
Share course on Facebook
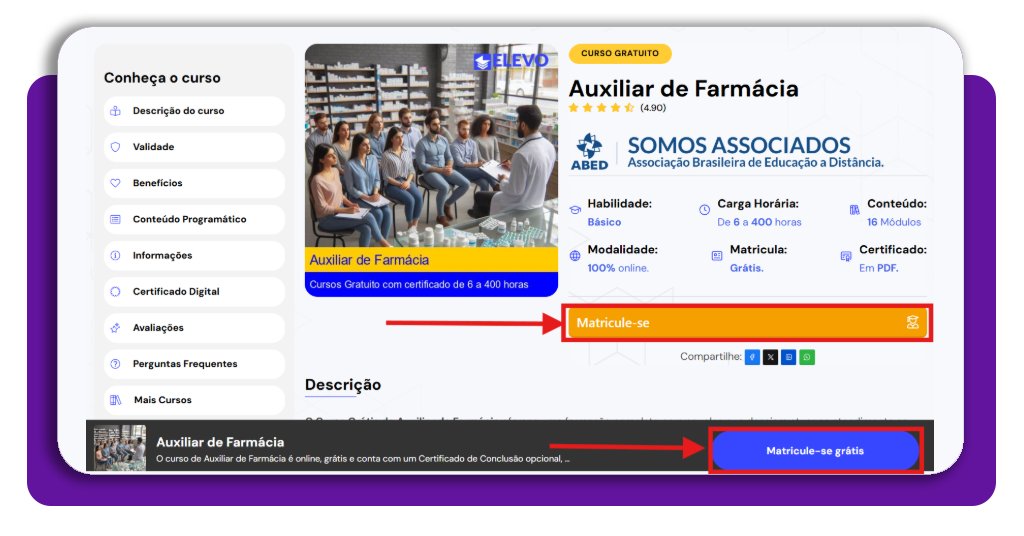[752, 357]
